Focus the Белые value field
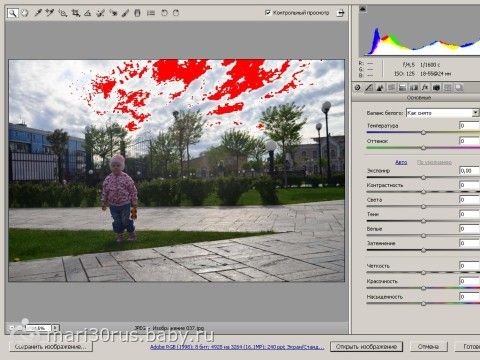 469,229
